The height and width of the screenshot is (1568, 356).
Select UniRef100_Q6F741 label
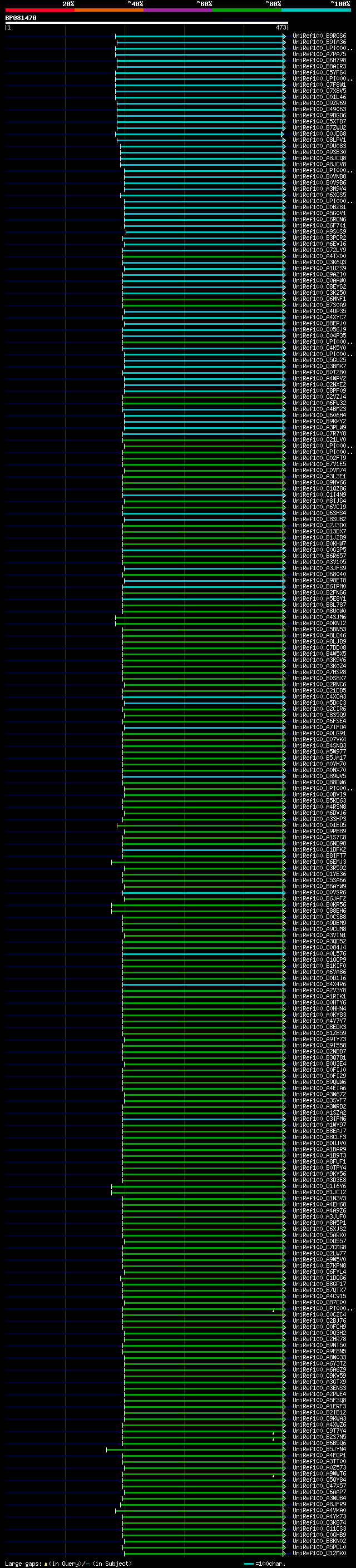click(x=319, y=225)
